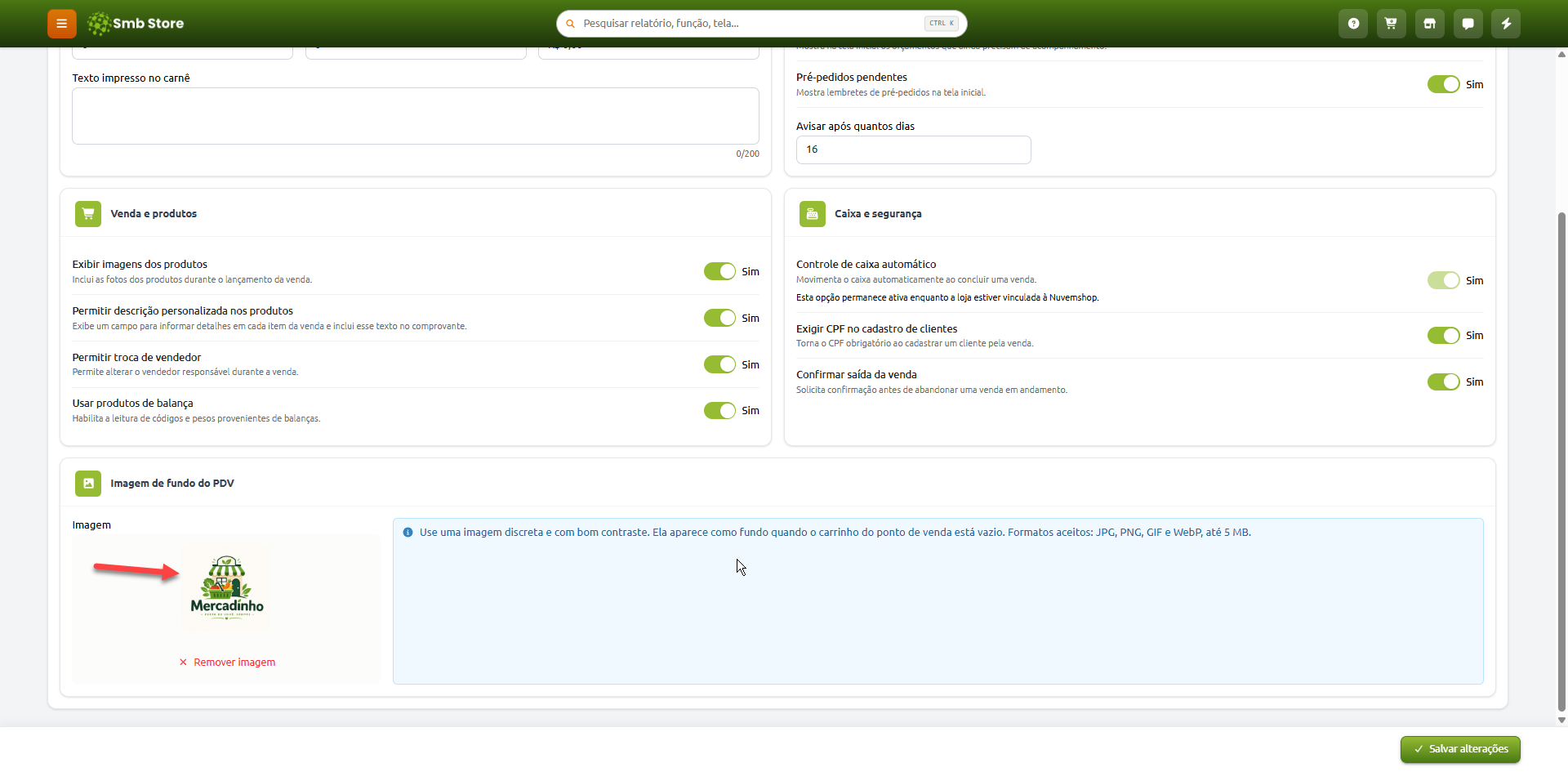Open the shopping cart icon in header
Viewport: 1568px width, 772px height.
click(x=1391, y=24)
